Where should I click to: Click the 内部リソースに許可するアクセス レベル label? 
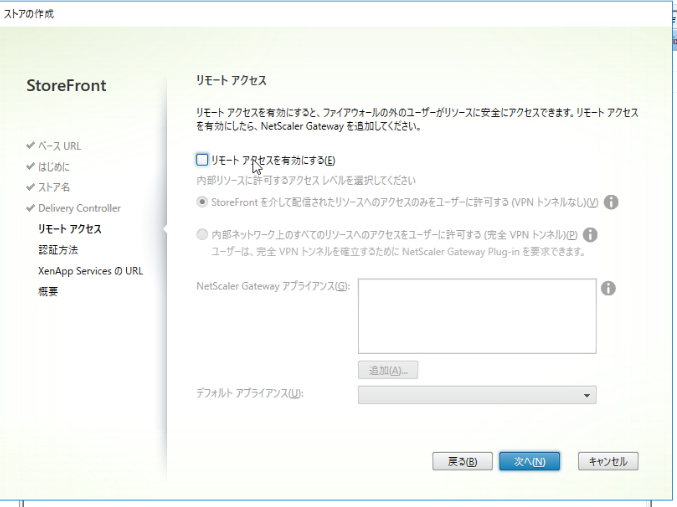click(306, 180)
